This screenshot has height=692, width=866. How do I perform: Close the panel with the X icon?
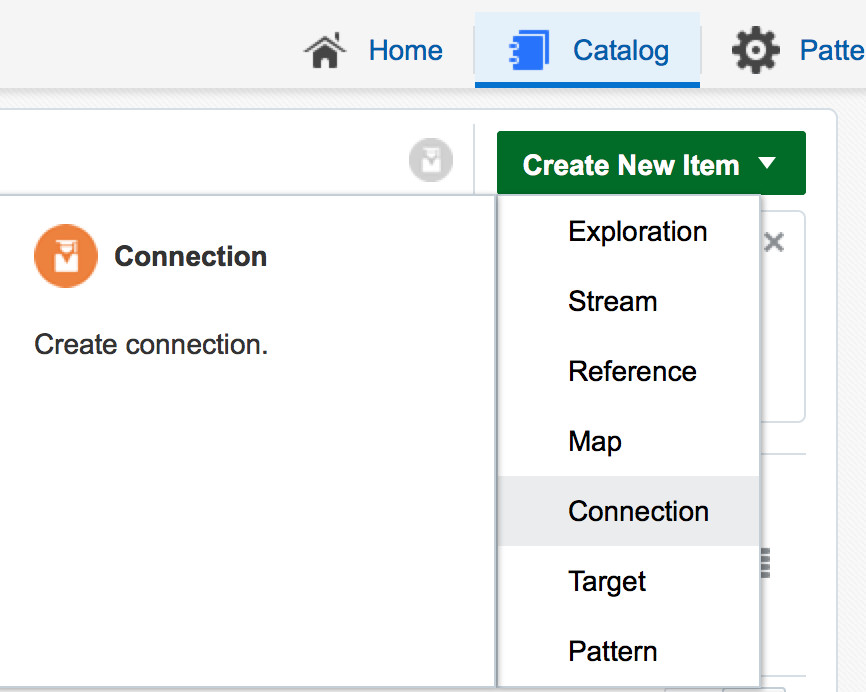point(774,242)
